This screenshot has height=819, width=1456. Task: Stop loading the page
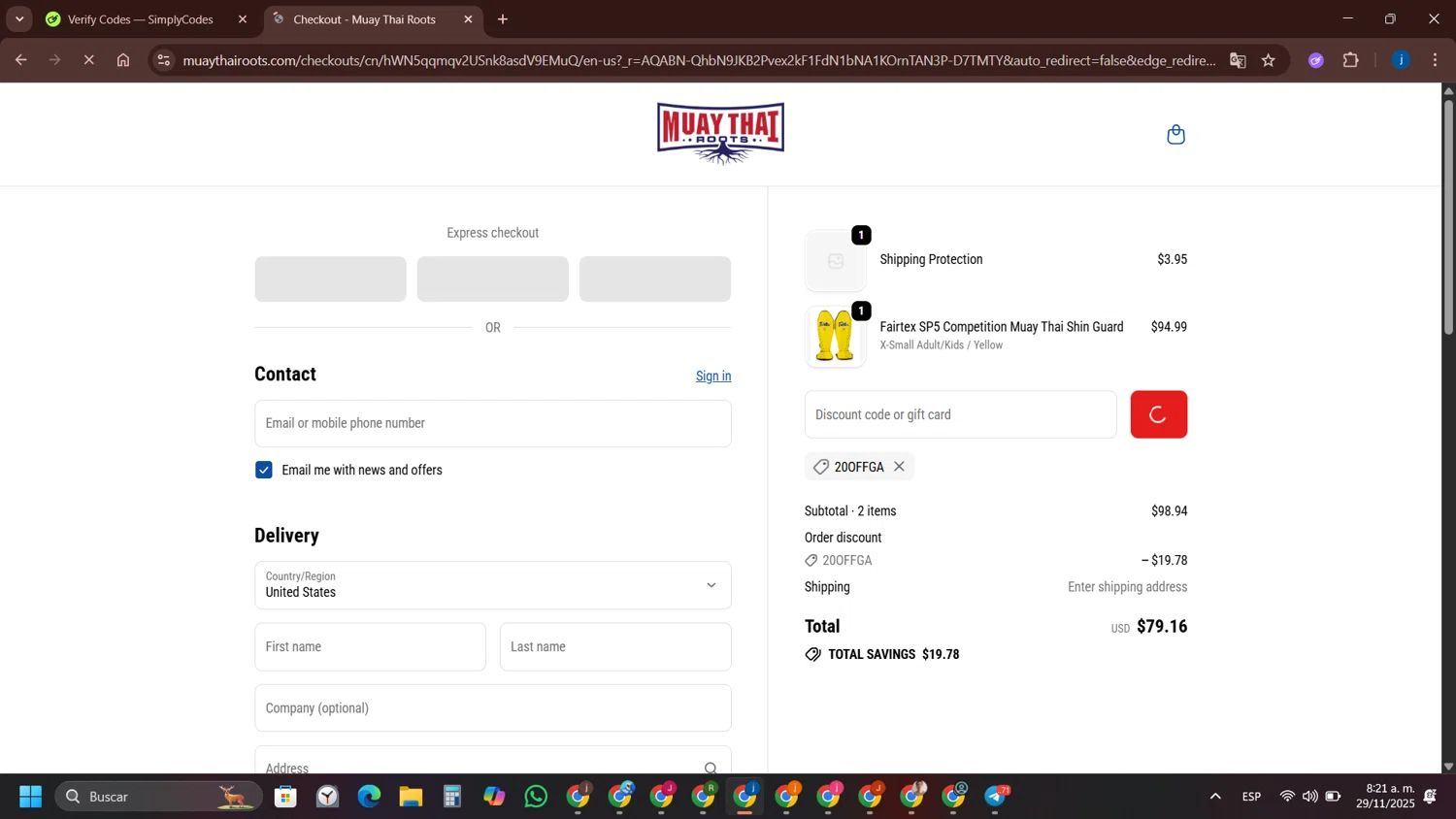click(88, 60)
